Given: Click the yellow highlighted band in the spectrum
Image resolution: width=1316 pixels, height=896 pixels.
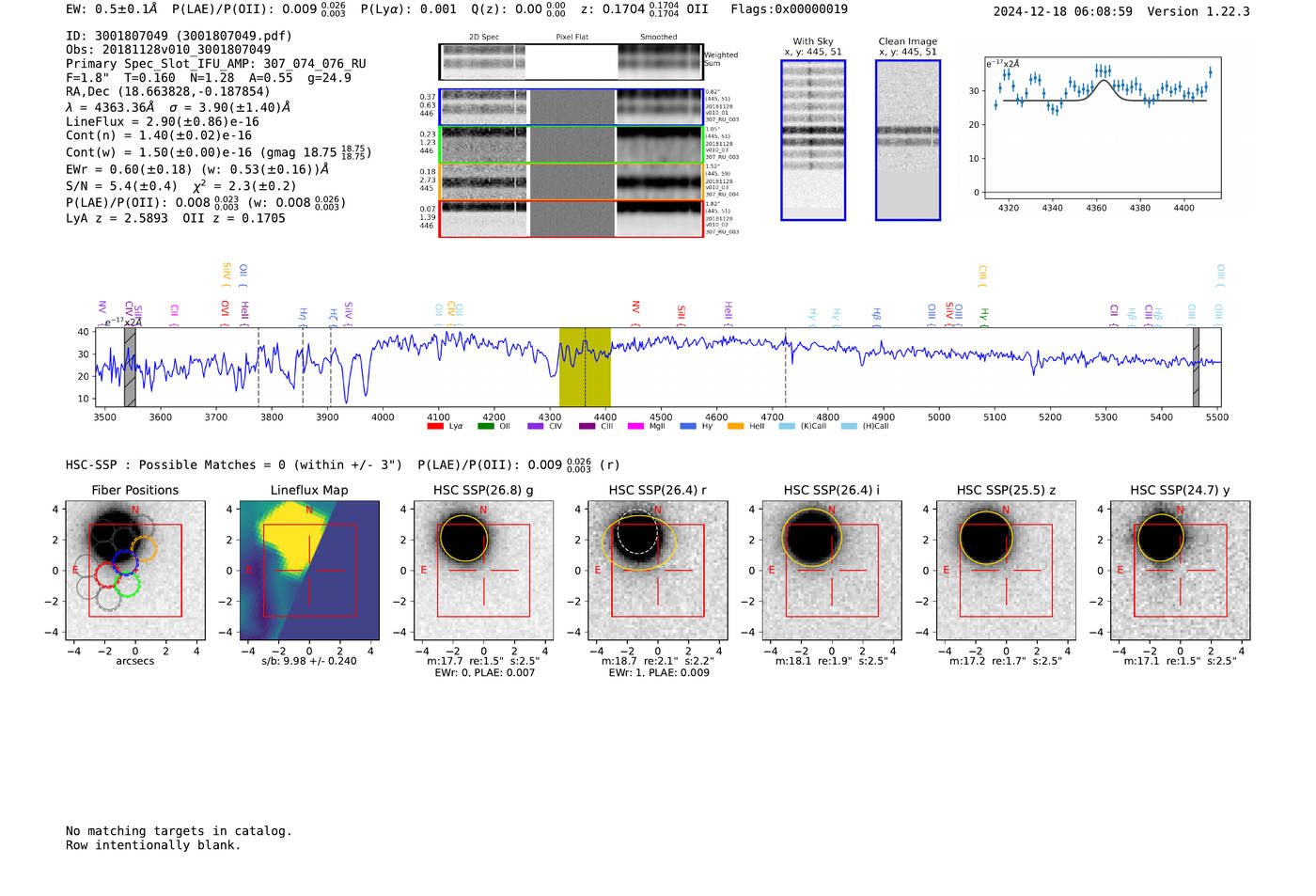Looking at the screenshot, I should (x=585, y=368).
